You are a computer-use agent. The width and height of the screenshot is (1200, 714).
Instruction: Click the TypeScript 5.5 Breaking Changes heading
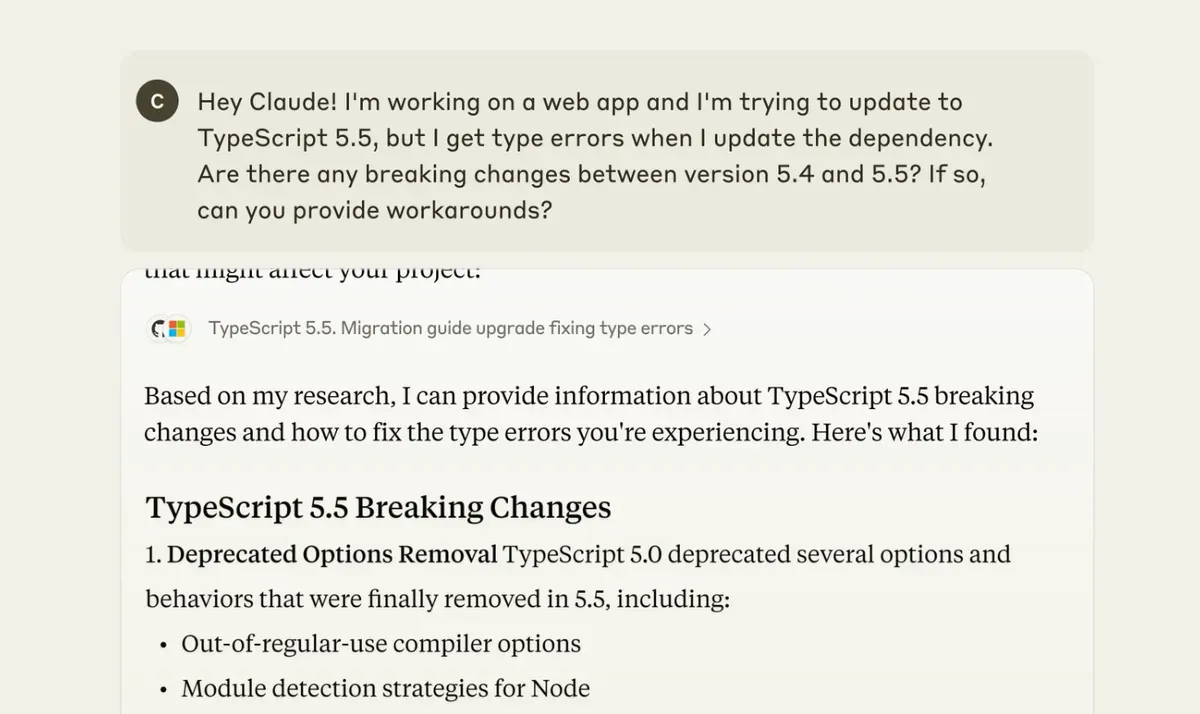tap(378, 507)
